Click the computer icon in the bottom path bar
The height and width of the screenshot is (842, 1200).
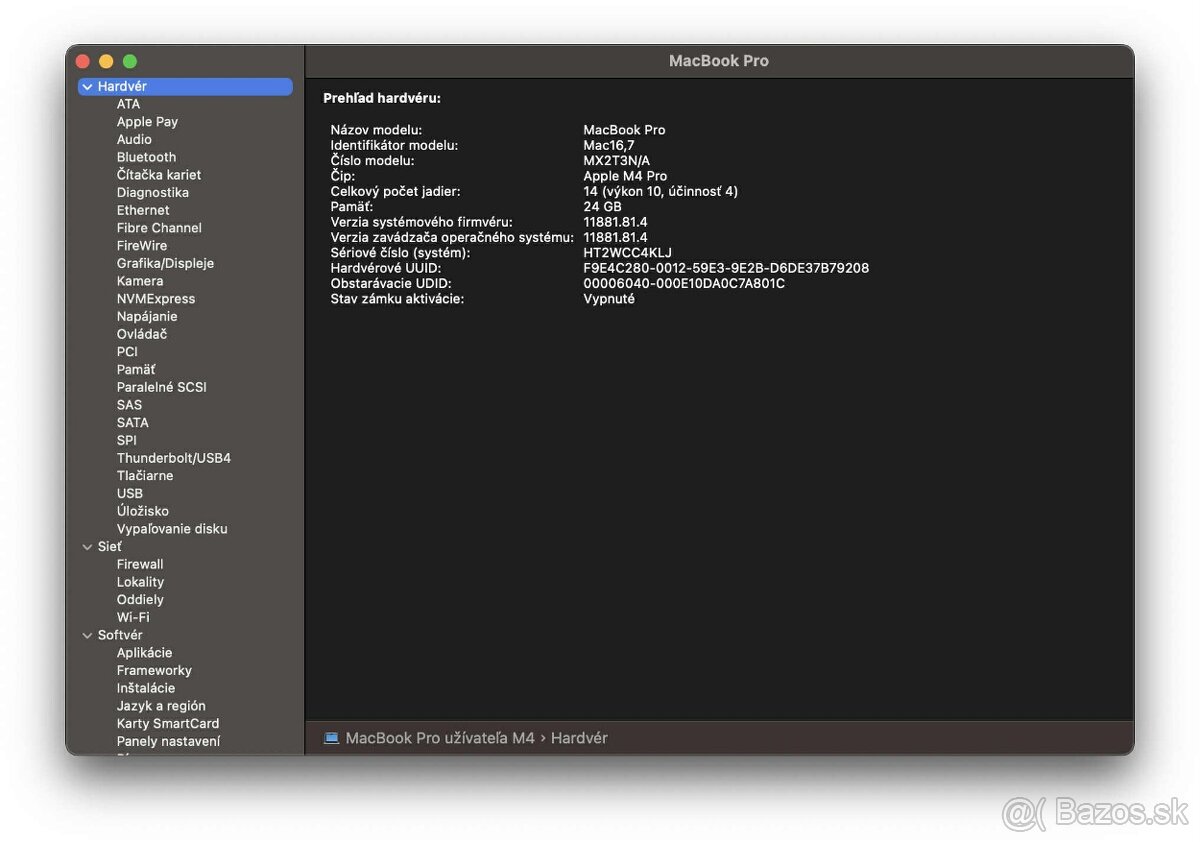332,738
